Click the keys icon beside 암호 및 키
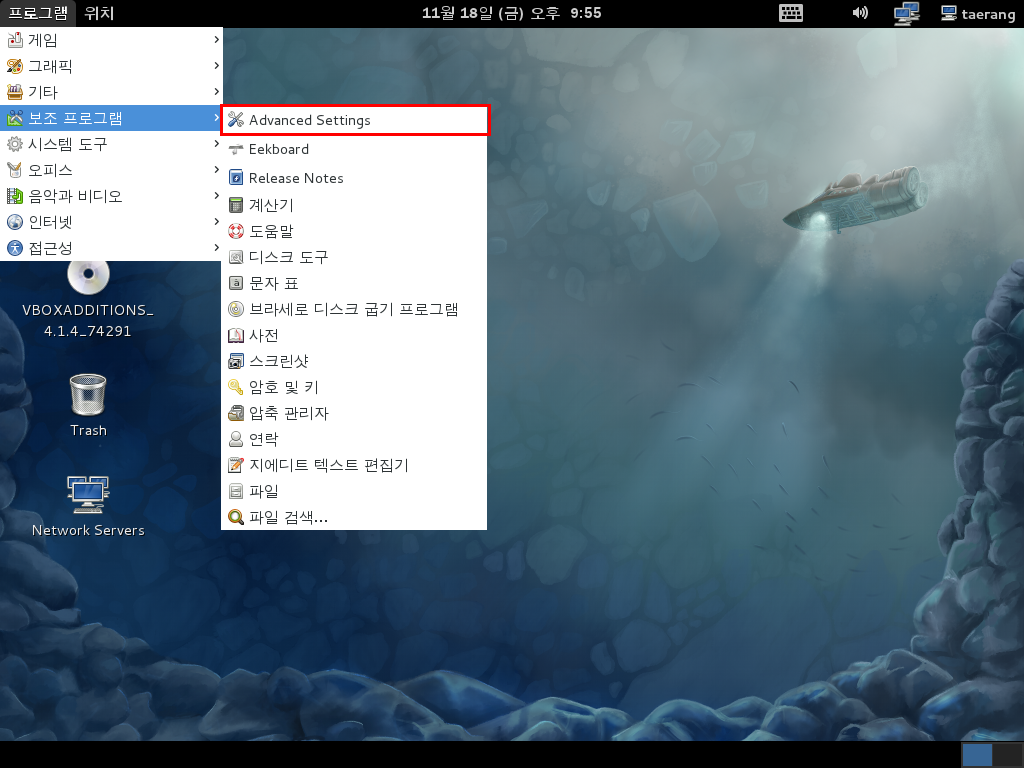1024x768 pixels. 236,387
